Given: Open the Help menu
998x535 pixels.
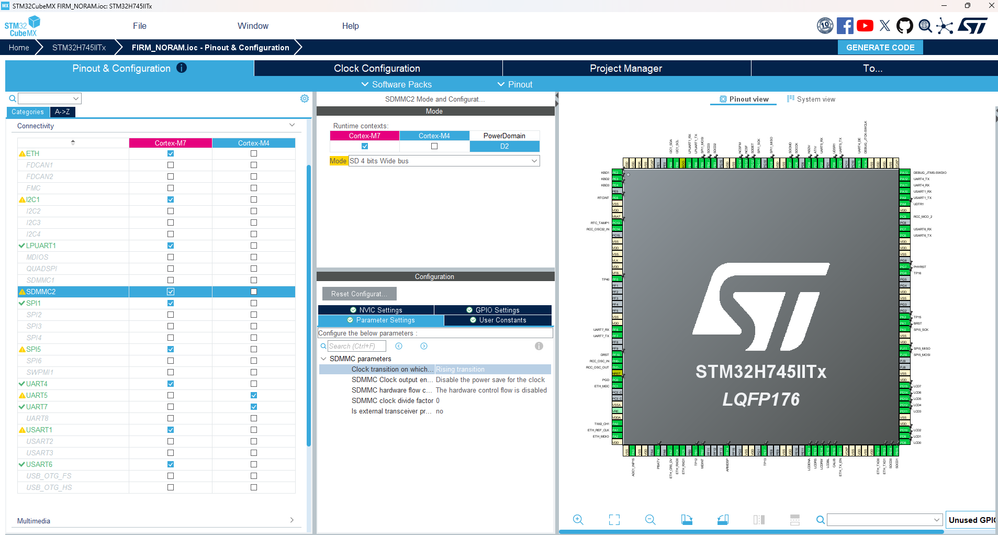Looking at the screenshot, I should point(351,26).
